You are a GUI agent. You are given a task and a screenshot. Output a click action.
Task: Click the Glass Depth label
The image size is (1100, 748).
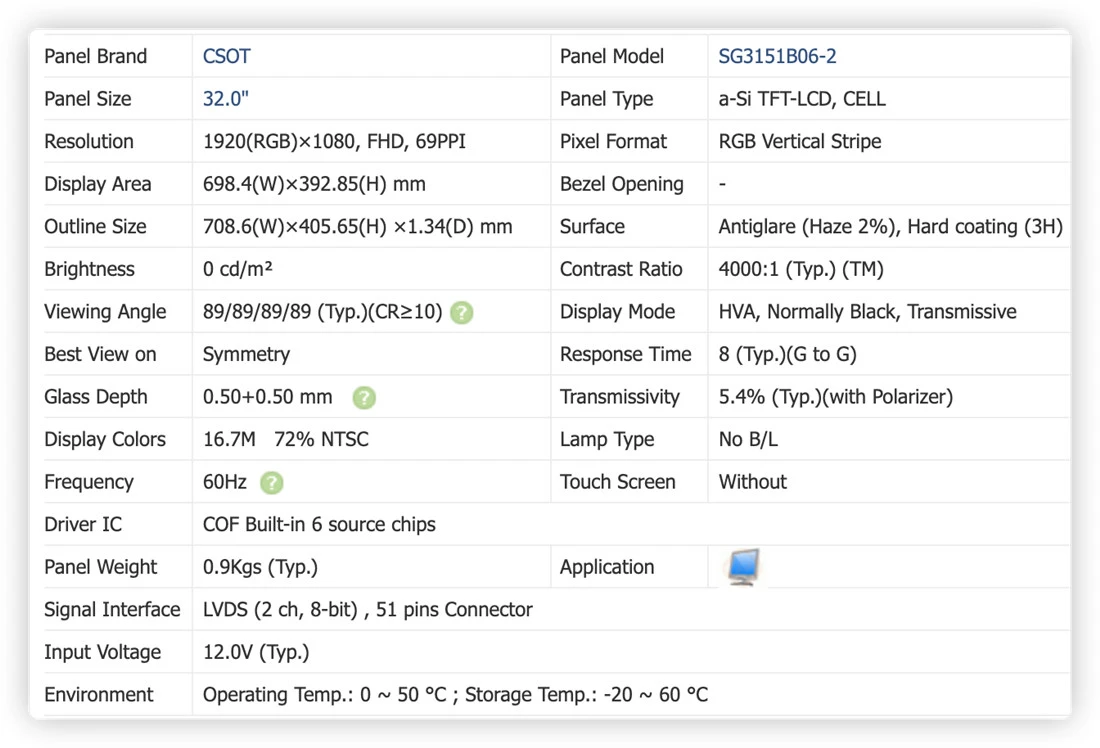96,397
